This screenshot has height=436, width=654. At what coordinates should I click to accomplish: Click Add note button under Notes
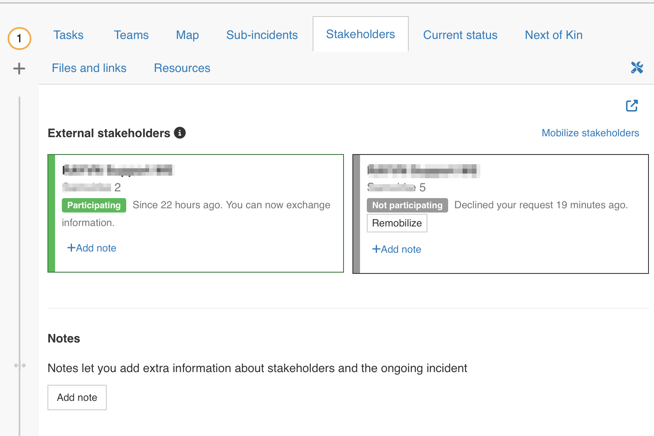[77, 397]
